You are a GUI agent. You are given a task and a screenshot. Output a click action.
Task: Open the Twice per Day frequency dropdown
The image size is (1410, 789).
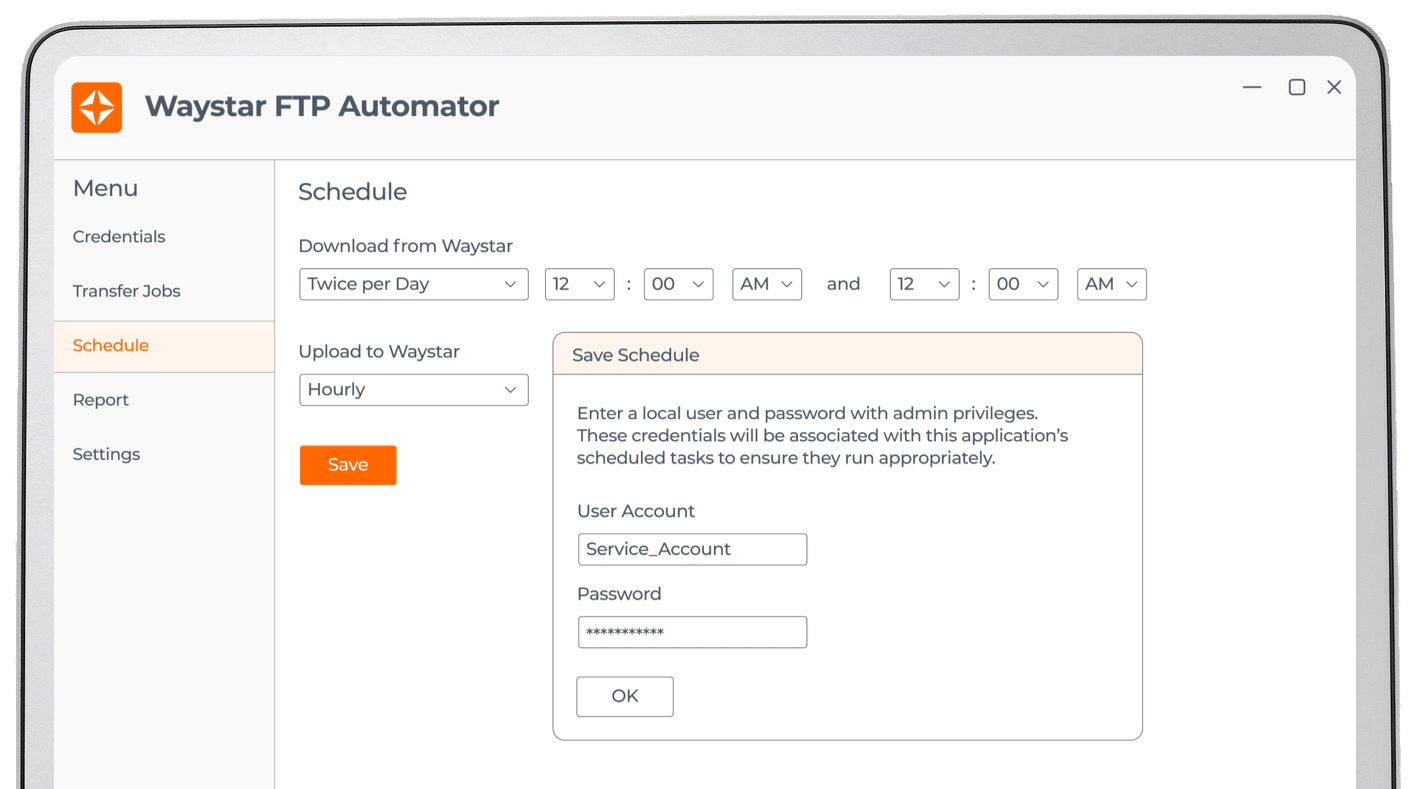coord(413,284)
